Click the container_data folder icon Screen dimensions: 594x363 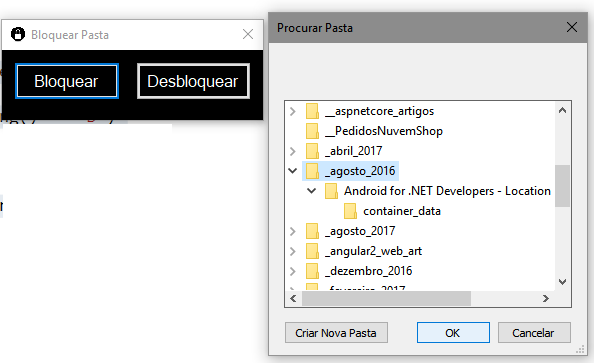pyautogui.click(x=350, y=211)
